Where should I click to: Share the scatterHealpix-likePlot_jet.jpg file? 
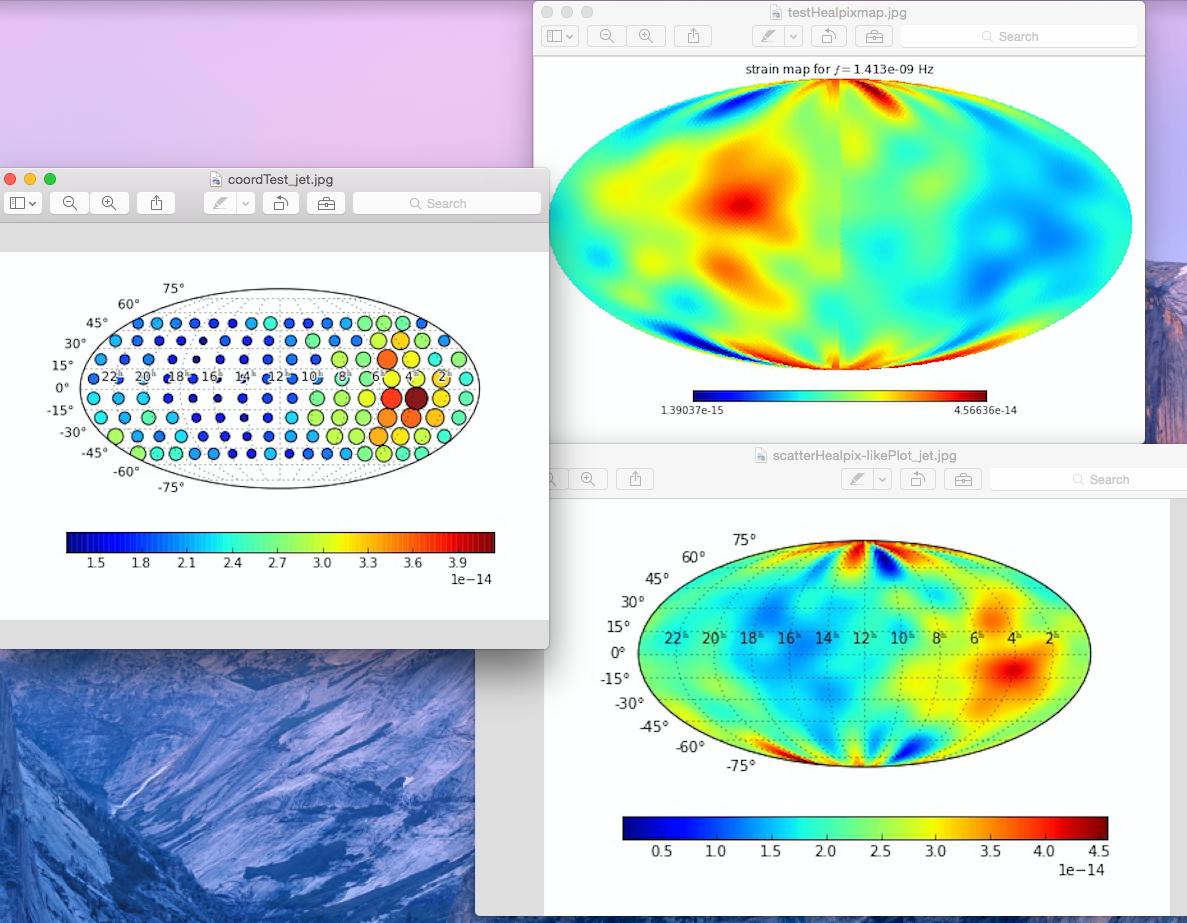point(635,479)
